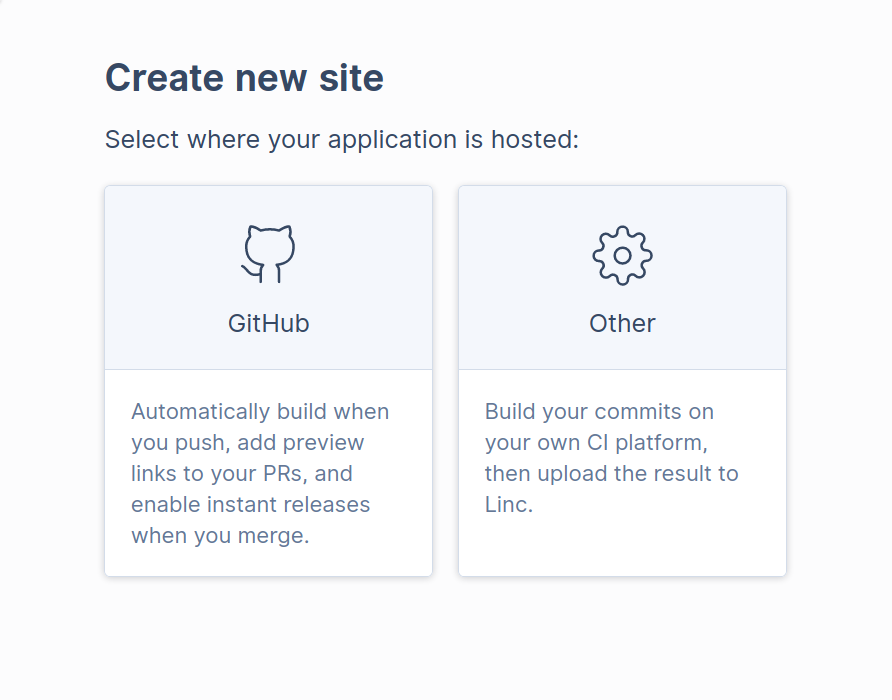This screenshot has width=892, height=700.
Task: Click the GitHub octocat icon
Action: coord(268,254)
